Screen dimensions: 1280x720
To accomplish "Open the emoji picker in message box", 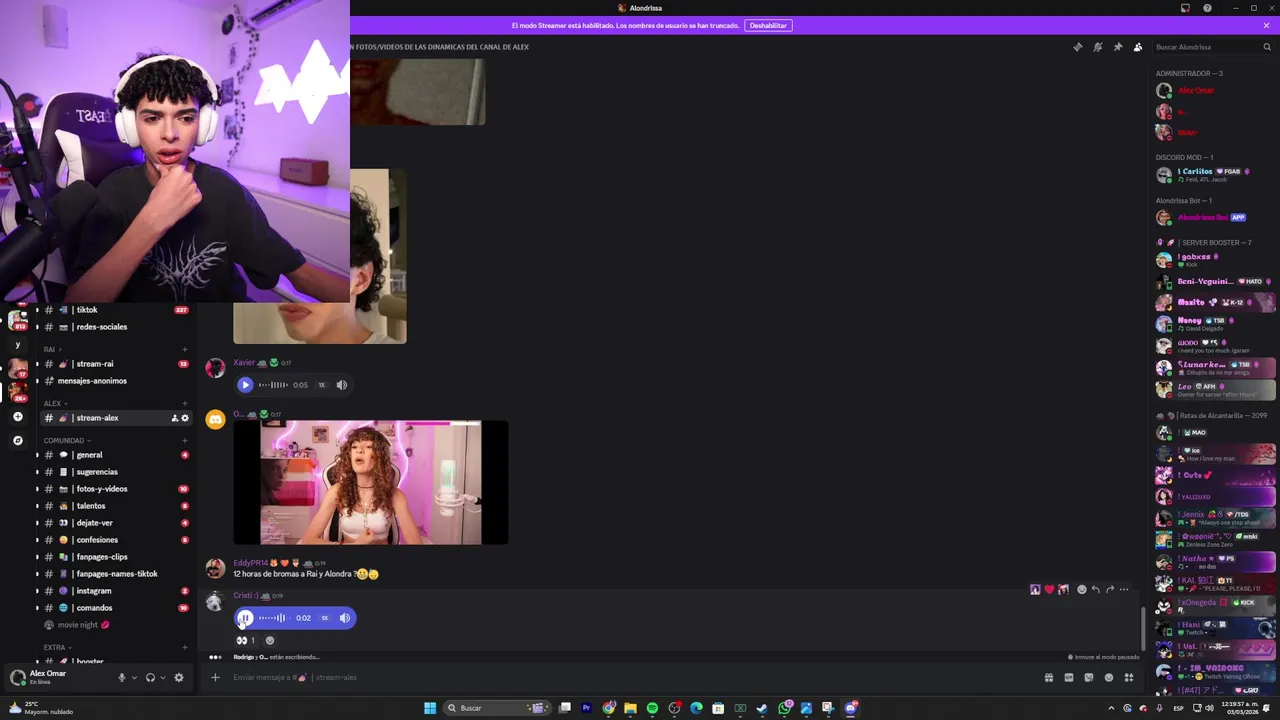I will point(1108,678).
